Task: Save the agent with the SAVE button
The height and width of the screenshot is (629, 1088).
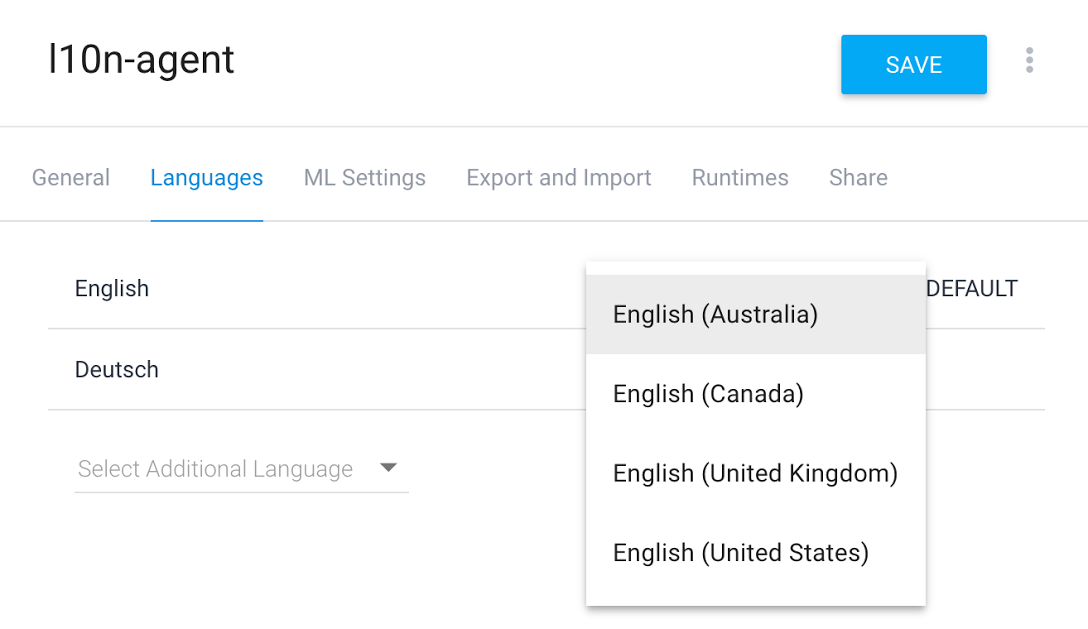Action: click(x=913, y=65)
